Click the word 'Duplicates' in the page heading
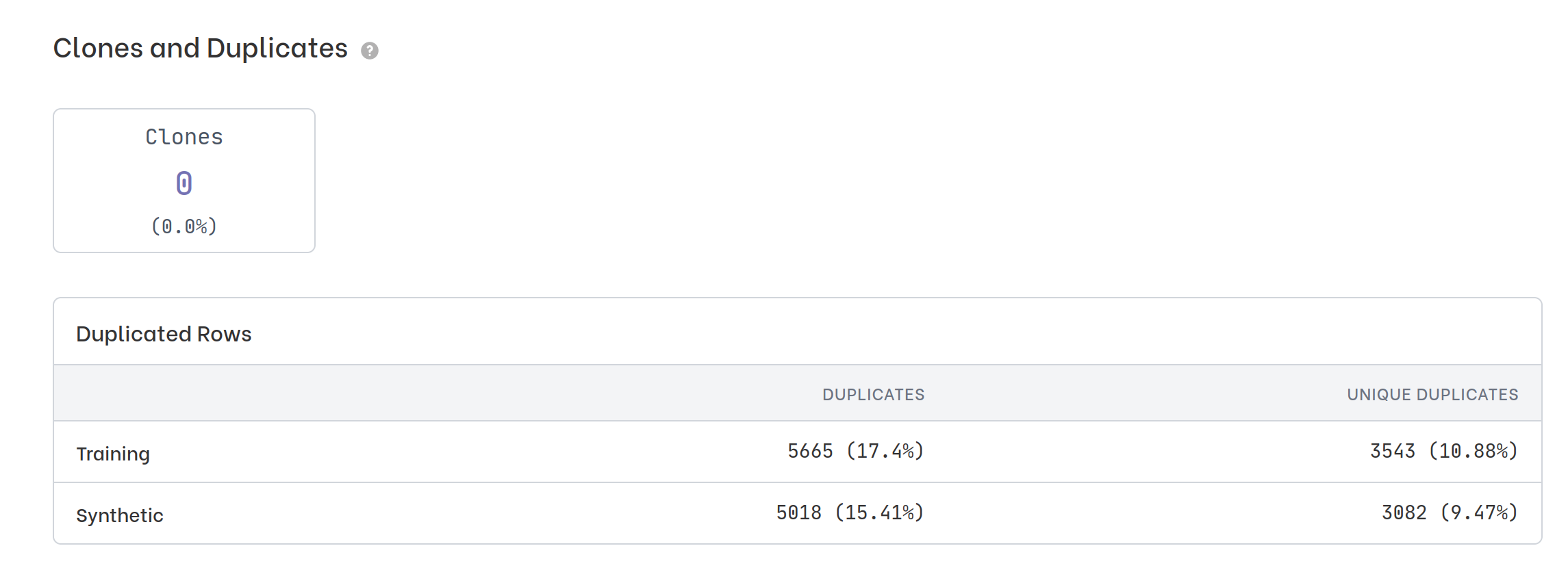 click(x=277, y=49)
